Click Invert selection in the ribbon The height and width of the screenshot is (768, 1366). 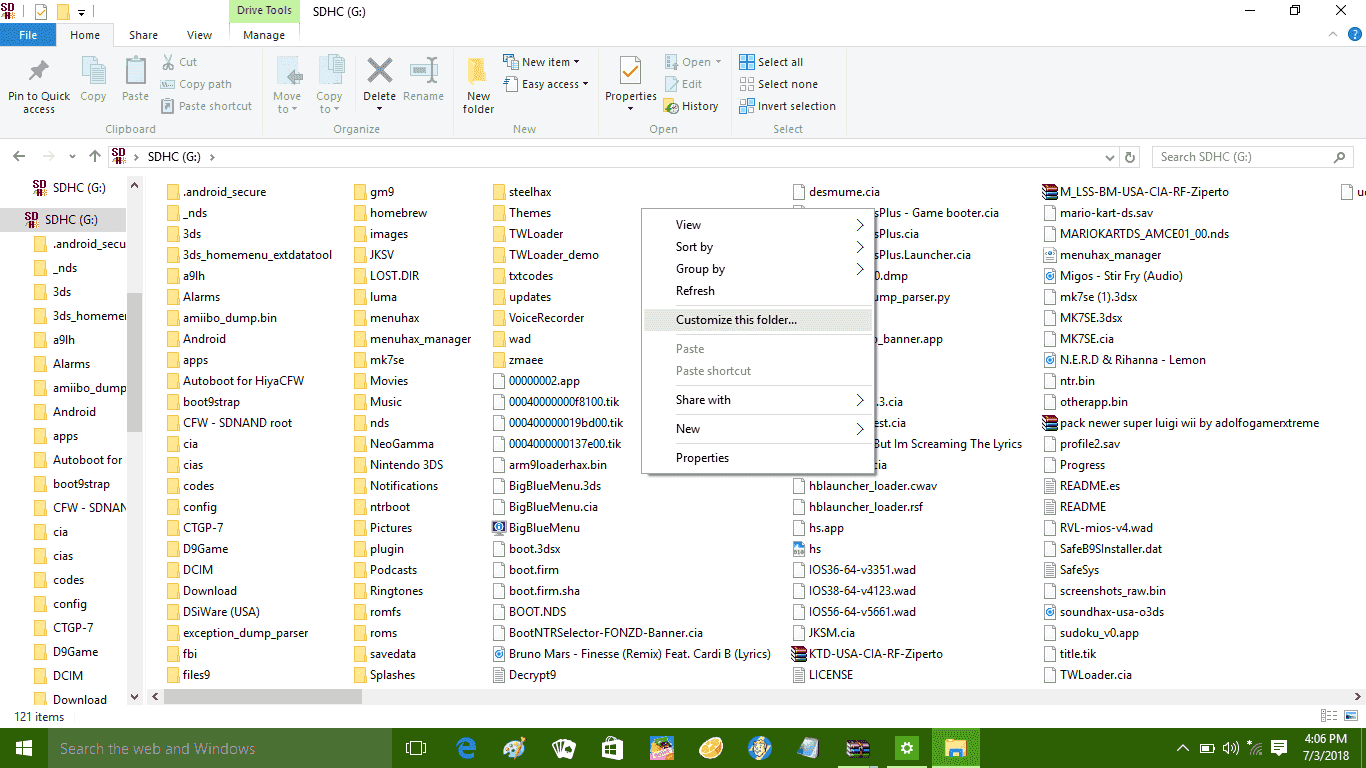[x=788, y=106]
